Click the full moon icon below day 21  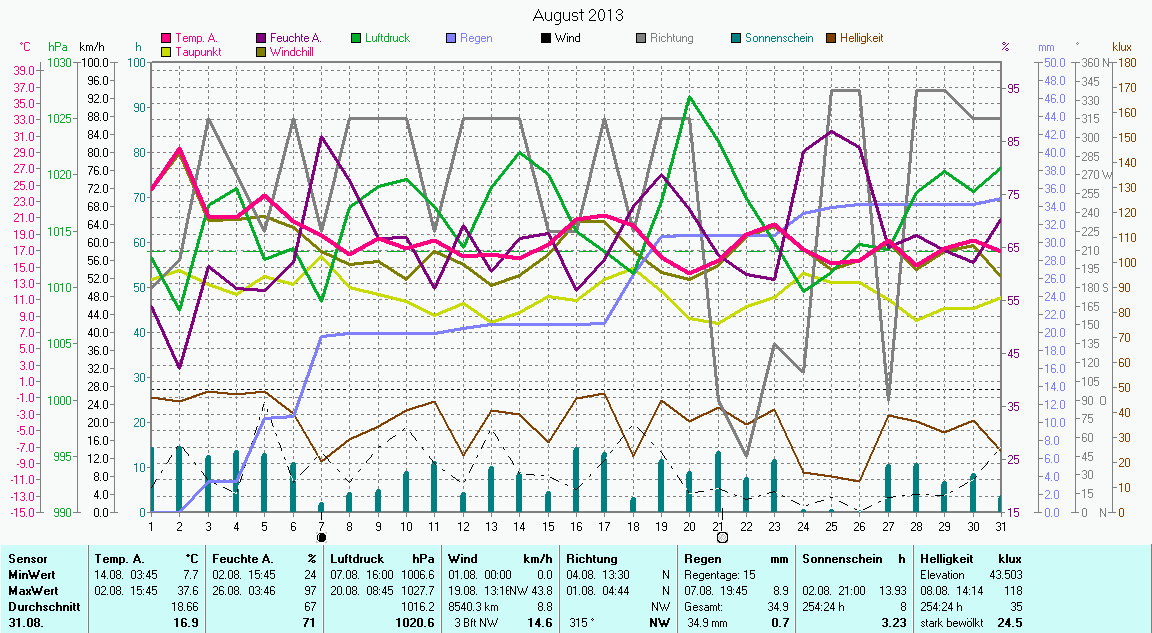tap(722, 537)
